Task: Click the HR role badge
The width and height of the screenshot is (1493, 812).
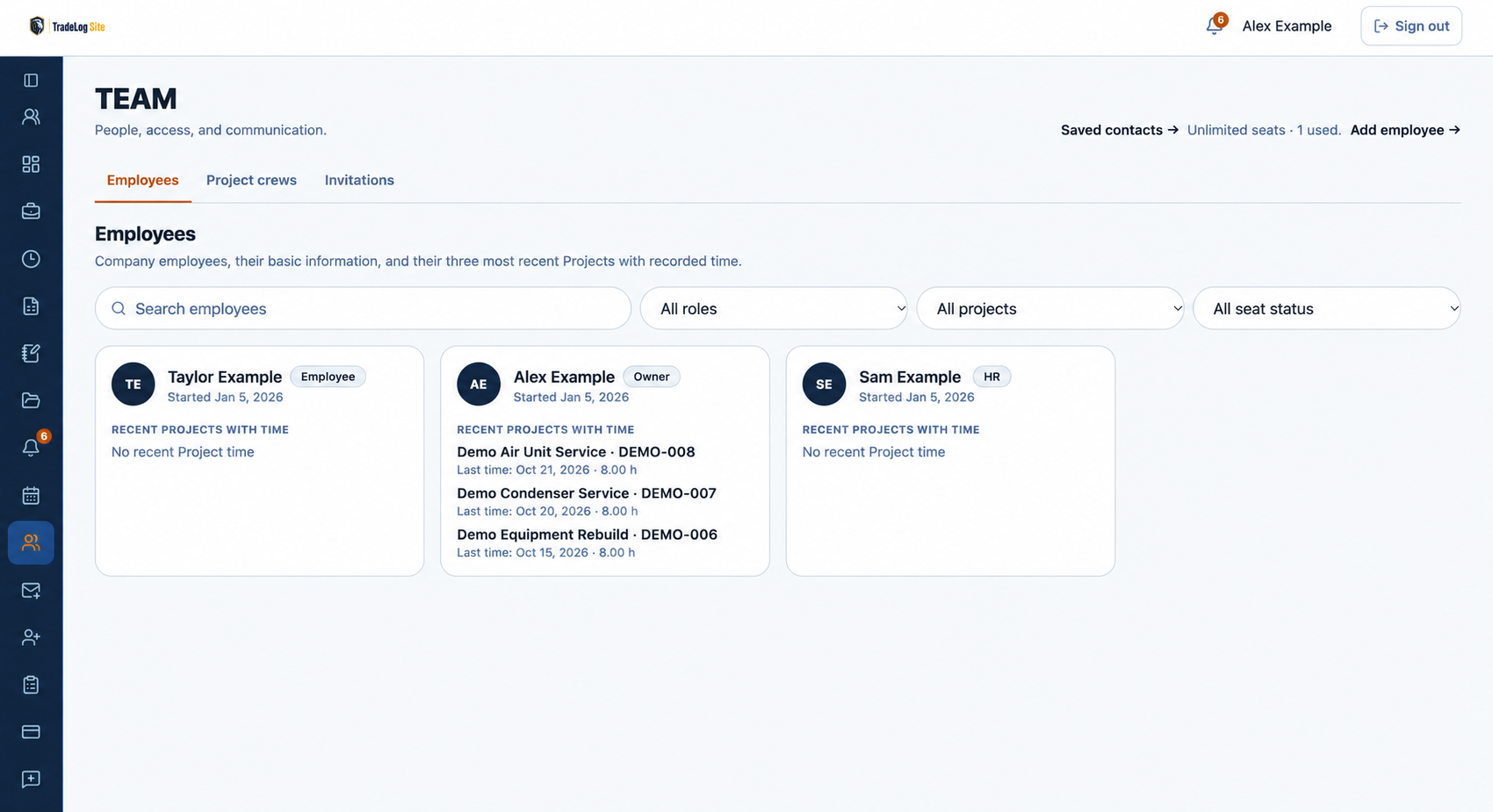Action: (x=992, y=377)
